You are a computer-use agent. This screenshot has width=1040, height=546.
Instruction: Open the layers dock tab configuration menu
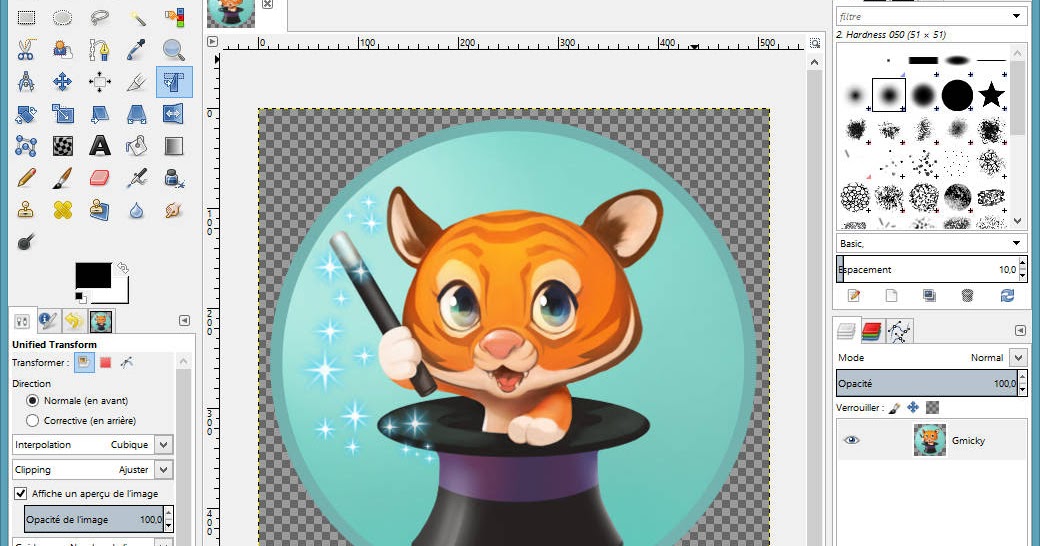1020,330
